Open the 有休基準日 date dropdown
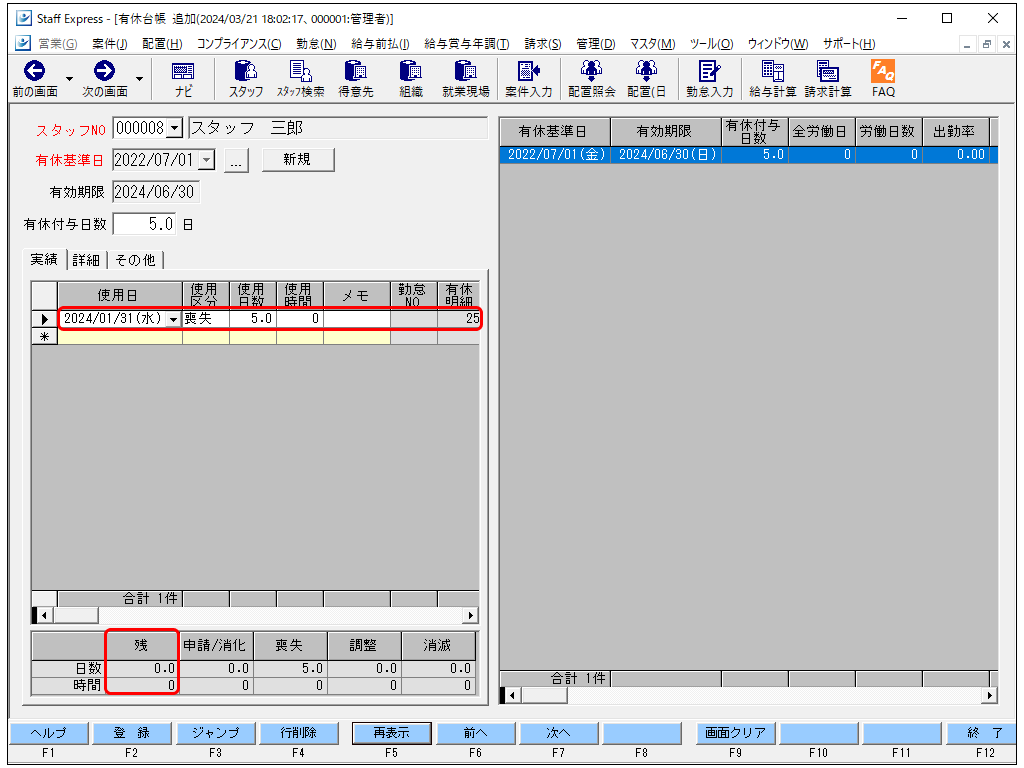Viewport: 1024px width, 768px height. (x=206, y=159)
